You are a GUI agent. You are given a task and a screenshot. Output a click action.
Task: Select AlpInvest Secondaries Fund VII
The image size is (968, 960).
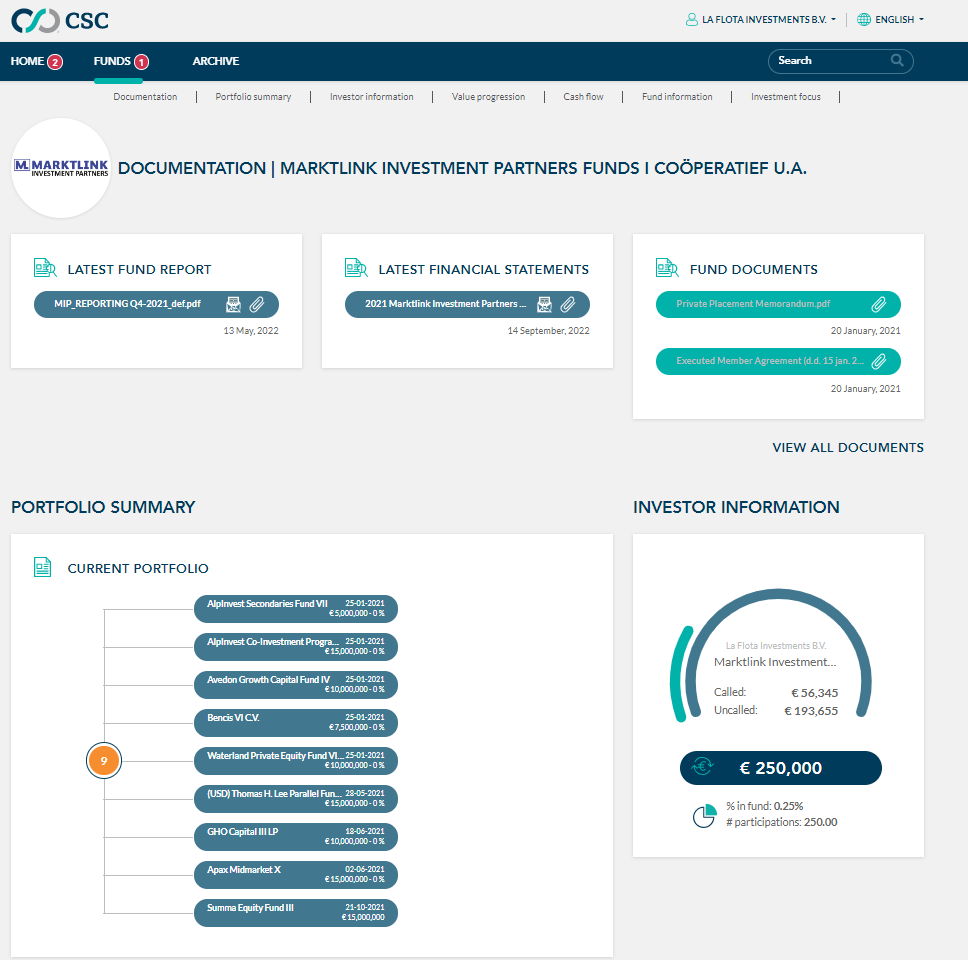coord(296,609)
